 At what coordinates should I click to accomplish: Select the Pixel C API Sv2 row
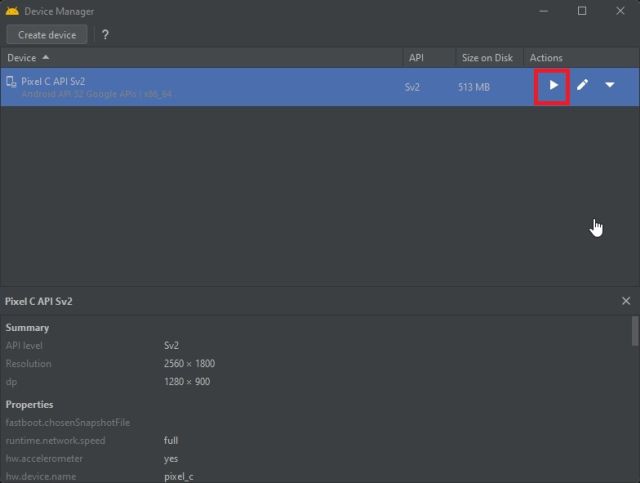320,87
